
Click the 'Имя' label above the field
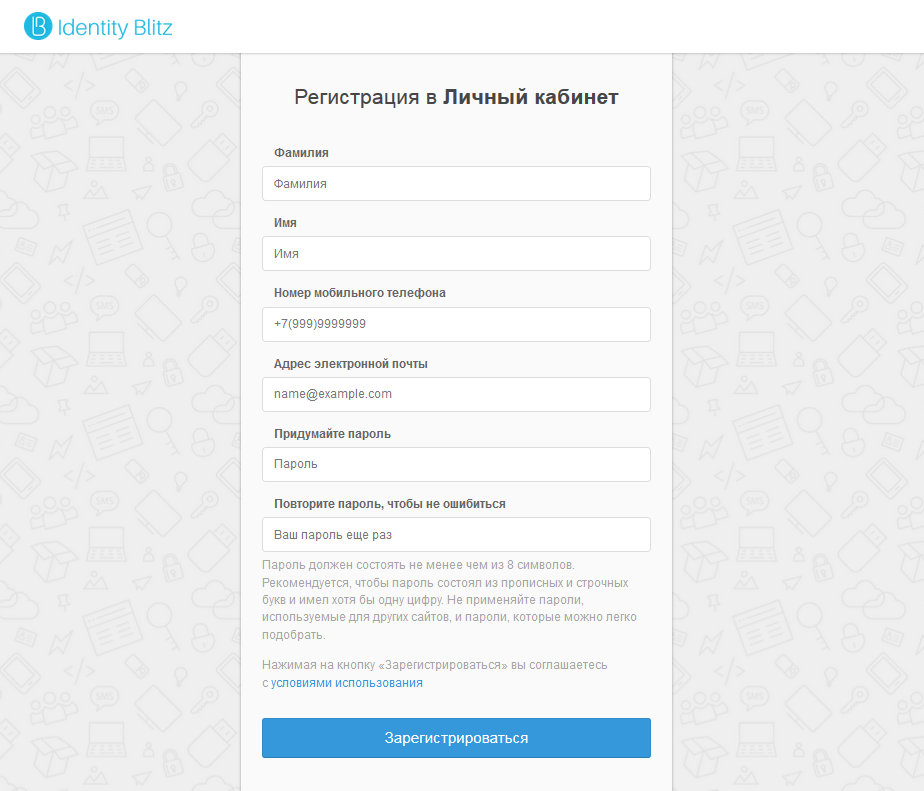[285, 223]
